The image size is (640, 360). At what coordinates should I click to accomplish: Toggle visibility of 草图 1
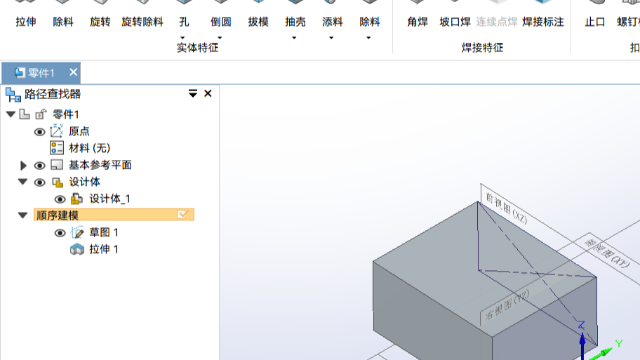[x=60, y=233]
